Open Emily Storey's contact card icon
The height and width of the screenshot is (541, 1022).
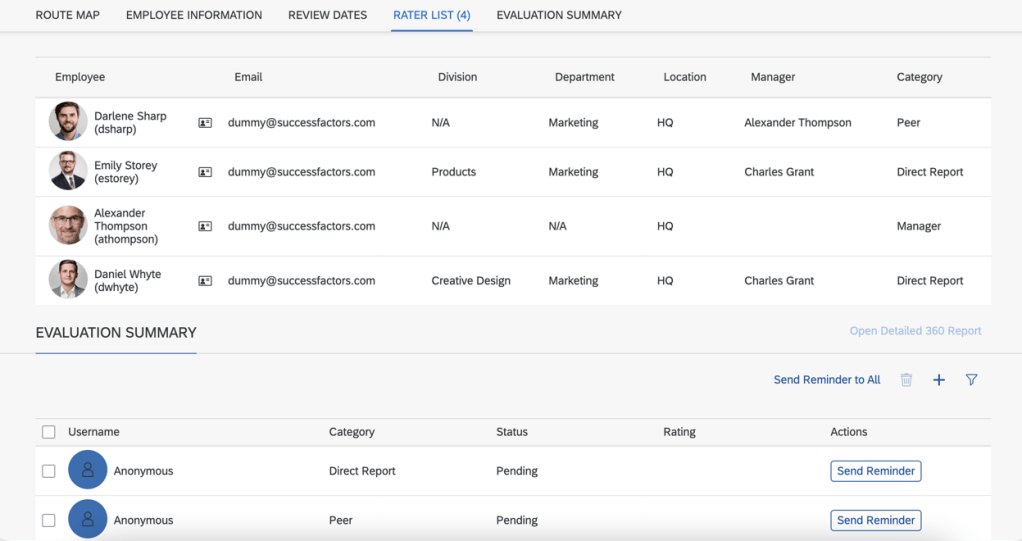pos(205,172)
